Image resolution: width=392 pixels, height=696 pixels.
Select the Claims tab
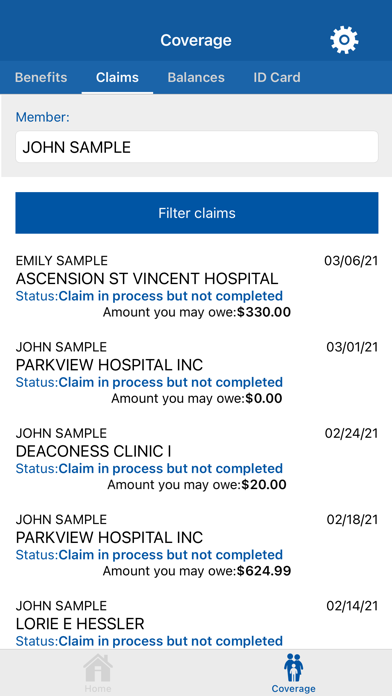(x=117, y=77)
